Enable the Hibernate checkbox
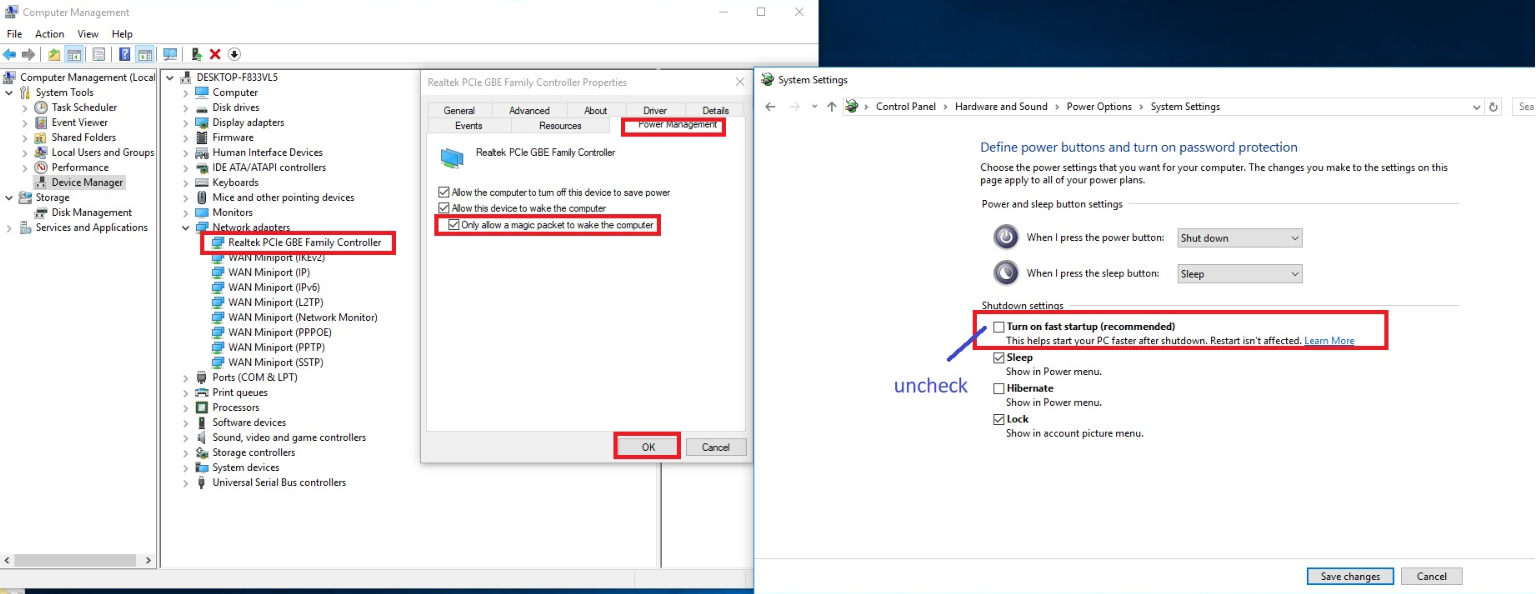The image size is (1536, 594). 998,388
